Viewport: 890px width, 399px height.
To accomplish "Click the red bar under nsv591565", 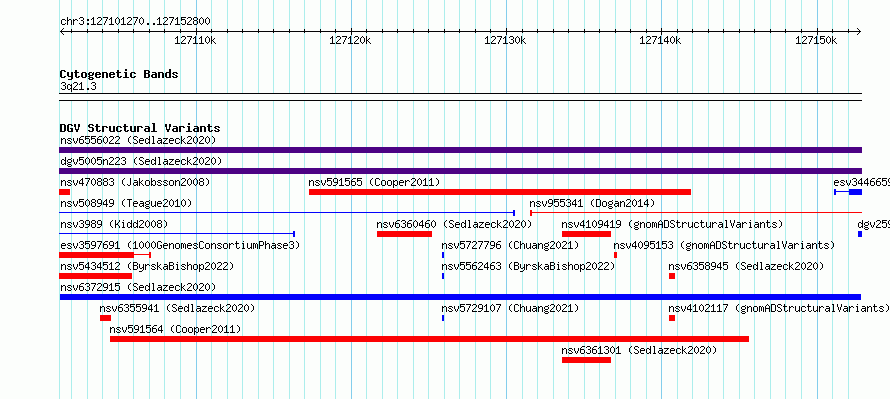I will pos(499,192).
